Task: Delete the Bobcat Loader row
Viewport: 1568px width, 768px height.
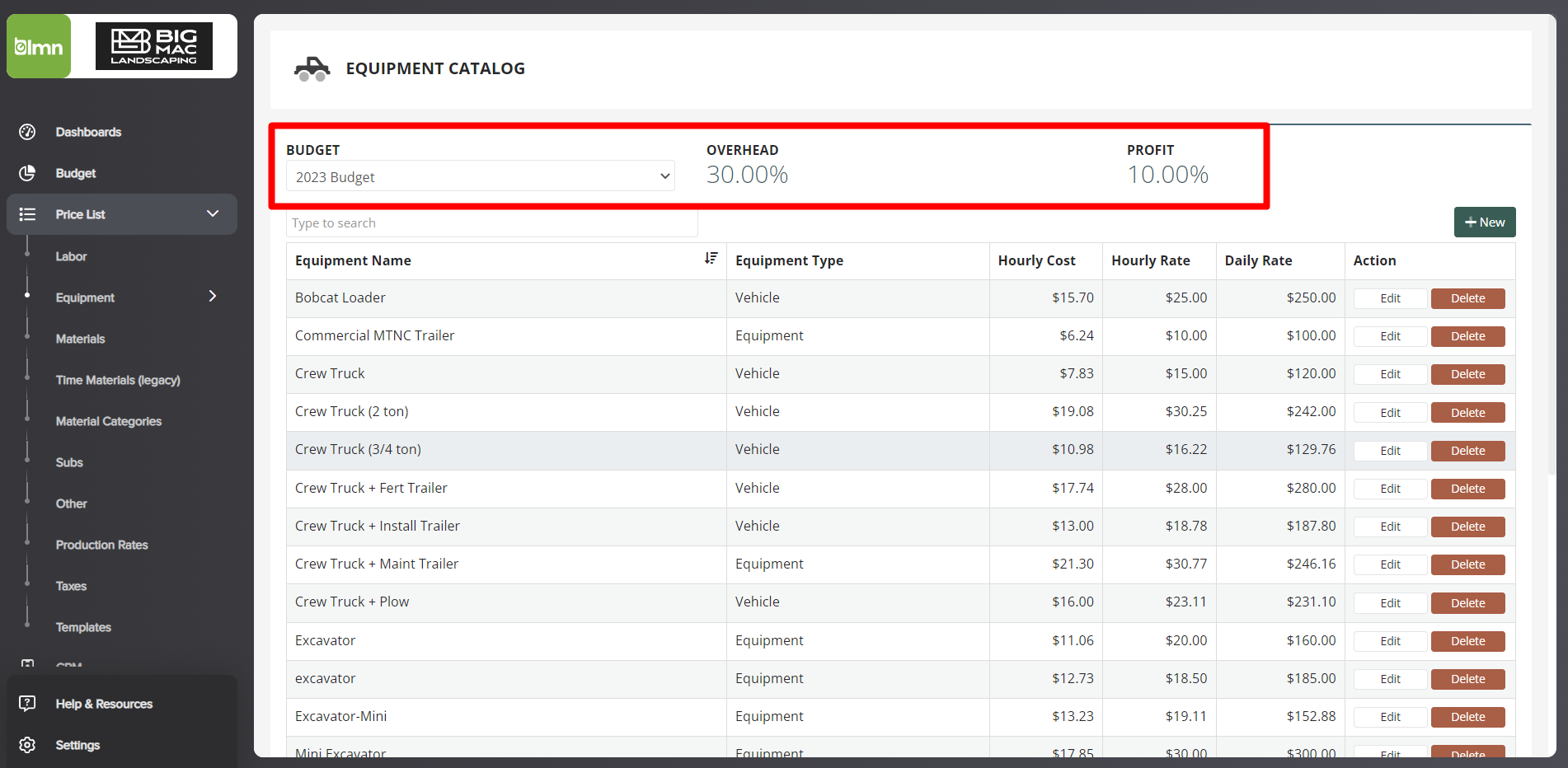Action: point(1467,298)
